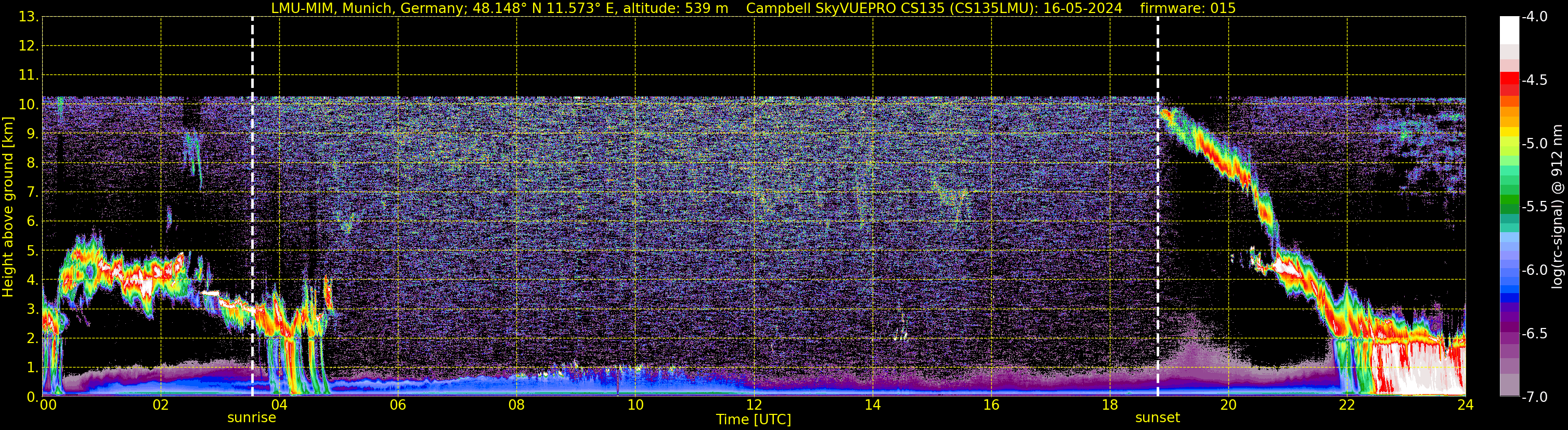The image size is (1568, 430).
Task: Click the time axis tick '18'
Action: 1110,406
